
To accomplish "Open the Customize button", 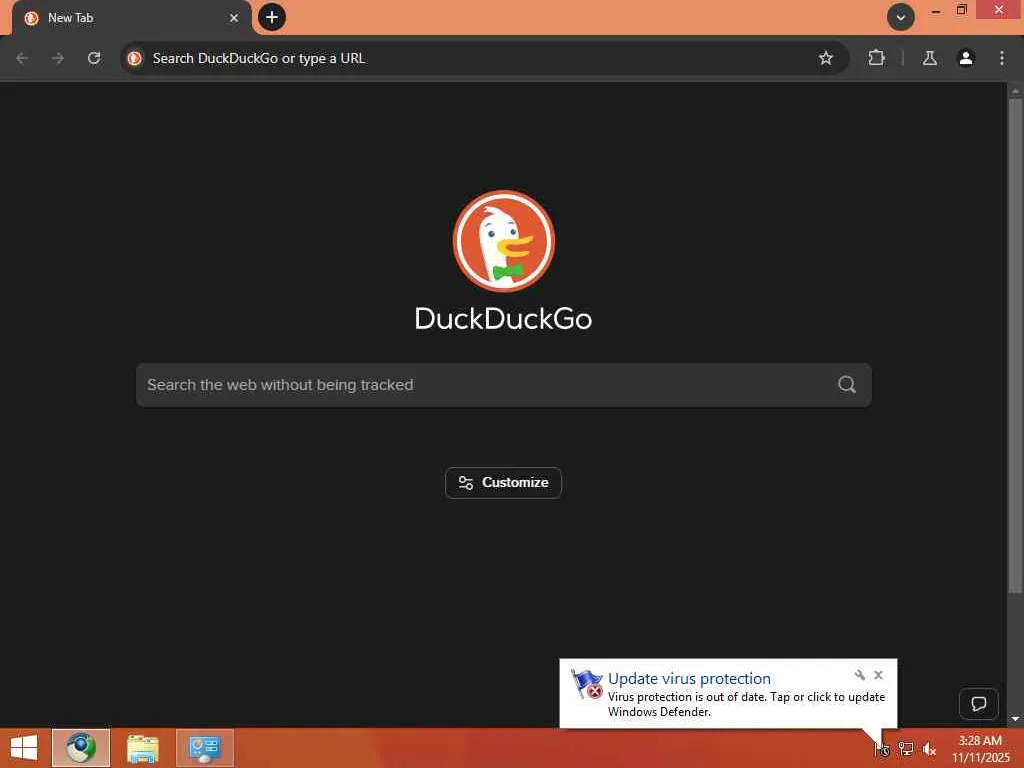I will (x=503, y=483).
